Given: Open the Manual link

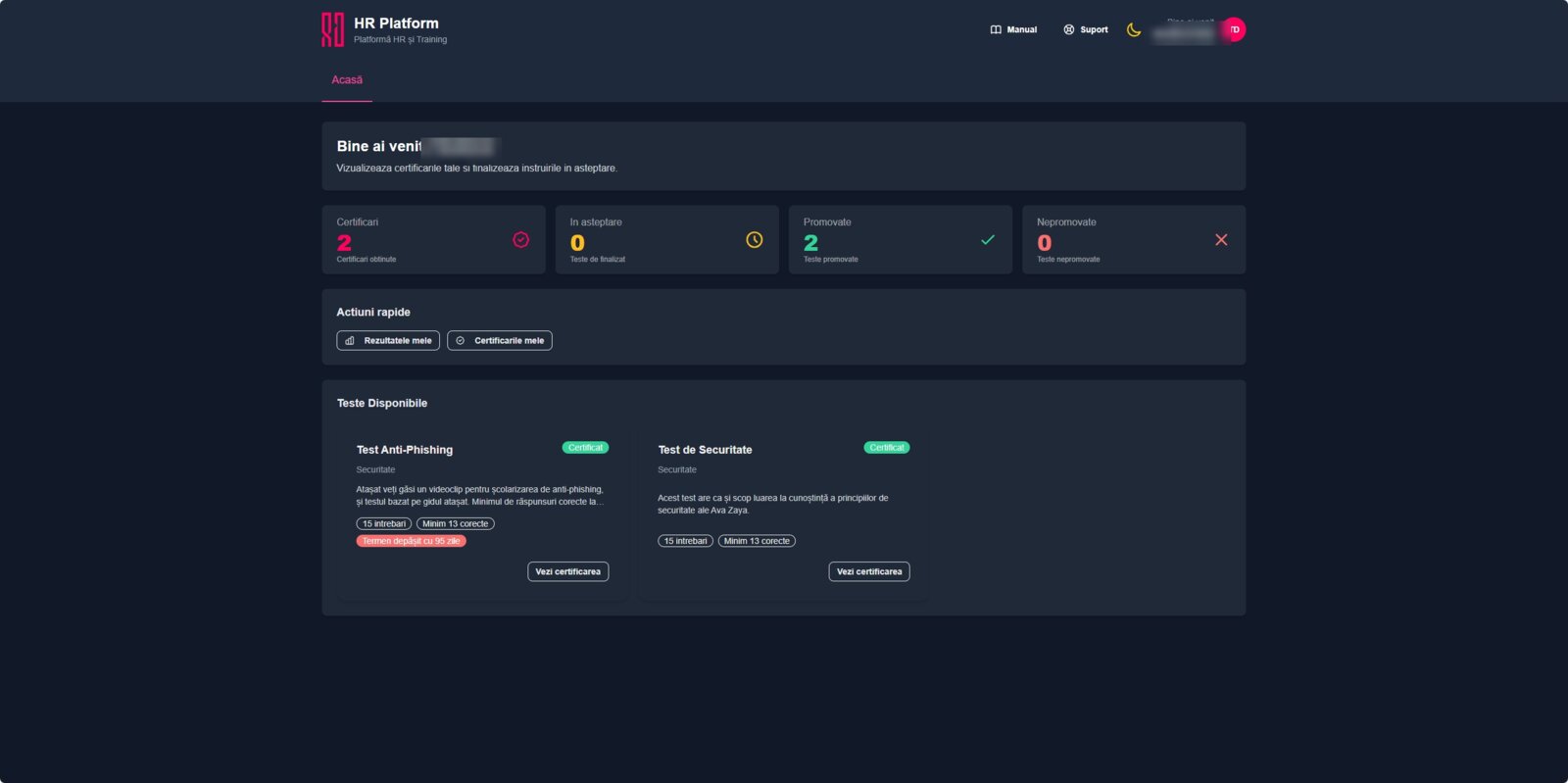Looking at the screenshot, I should coord(1013,29).
